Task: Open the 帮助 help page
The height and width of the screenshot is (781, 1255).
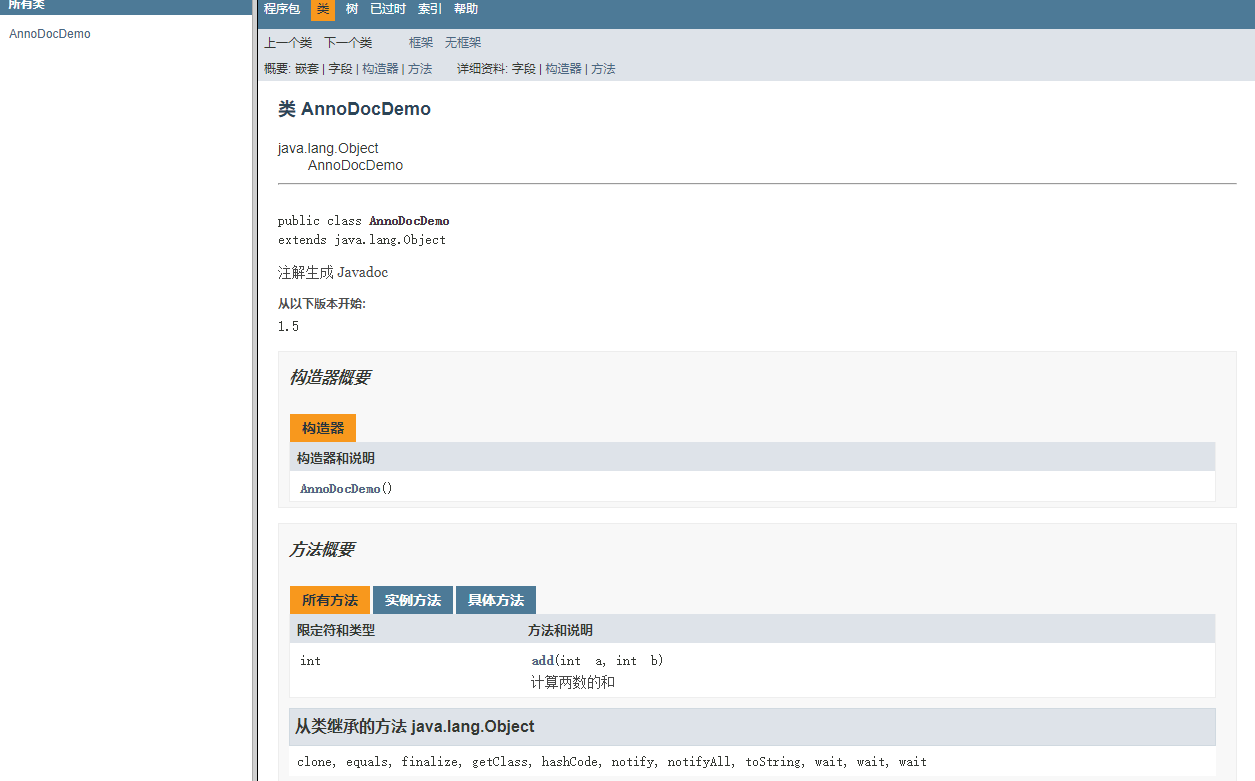Action: tap(466, 9)
